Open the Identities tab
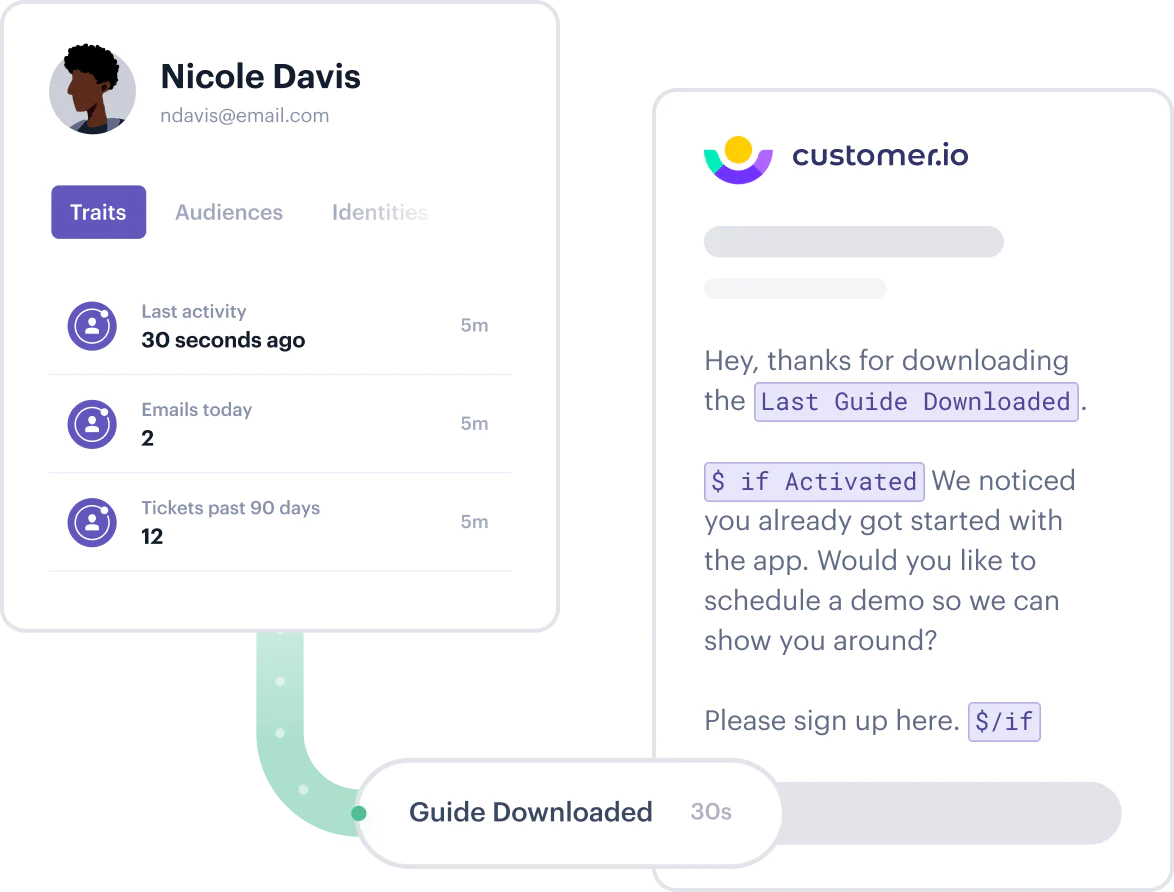 point(379,212)
